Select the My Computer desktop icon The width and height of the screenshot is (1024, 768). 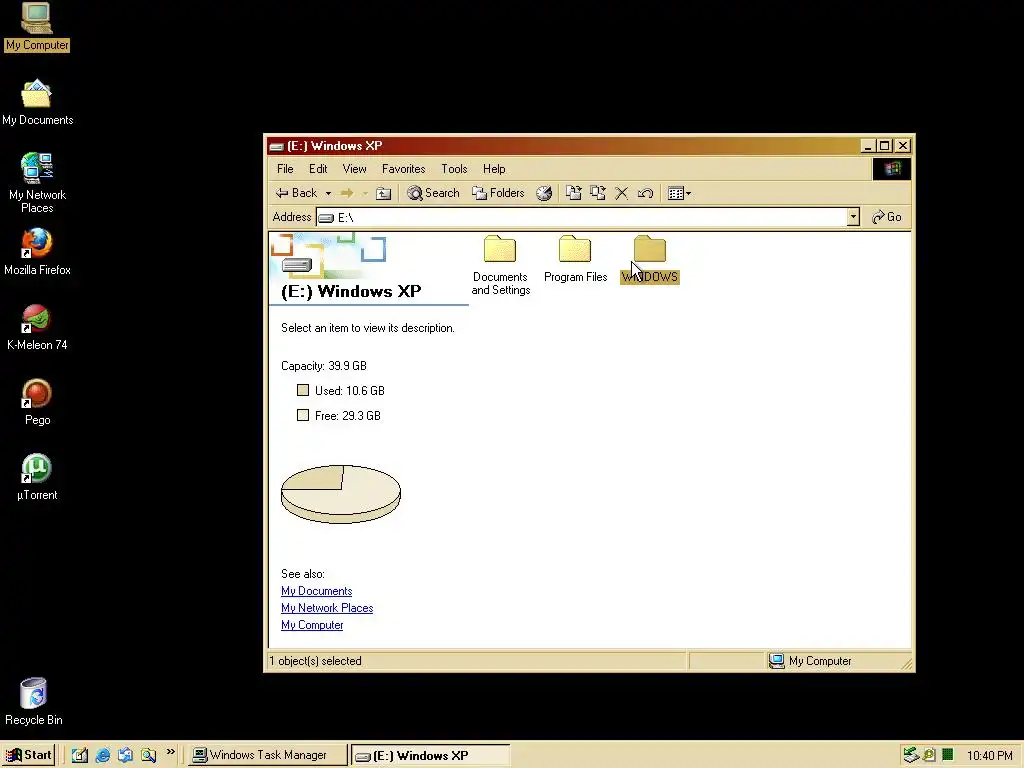pyautogui.click(x=37, y=27)
